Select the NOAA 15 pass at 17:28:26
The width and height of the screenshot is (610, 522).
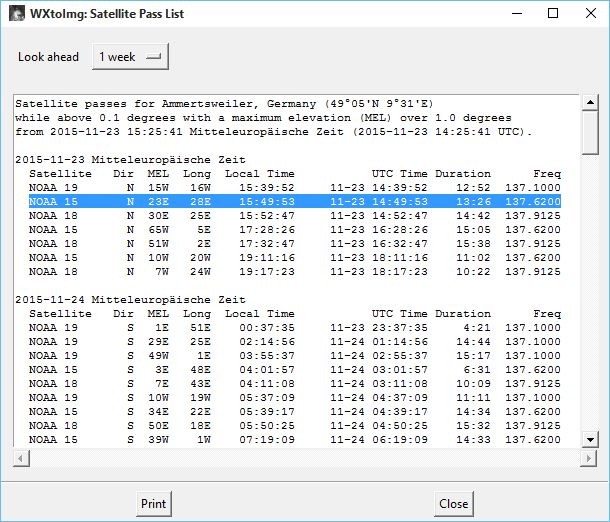pos(294,229)
